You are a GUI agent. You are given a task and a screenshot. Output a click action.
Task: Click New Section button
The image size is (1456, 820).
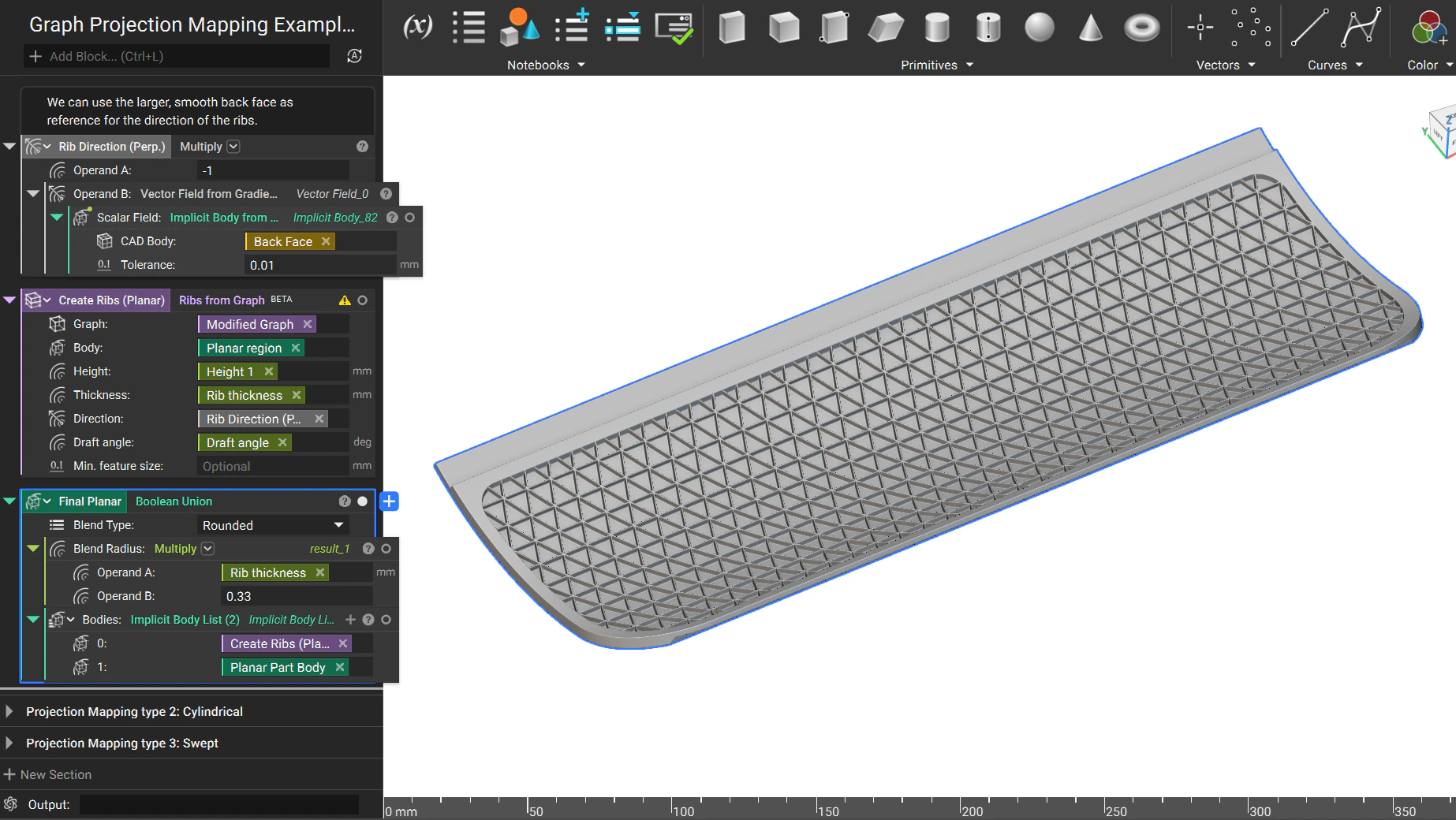click(48, 774)
